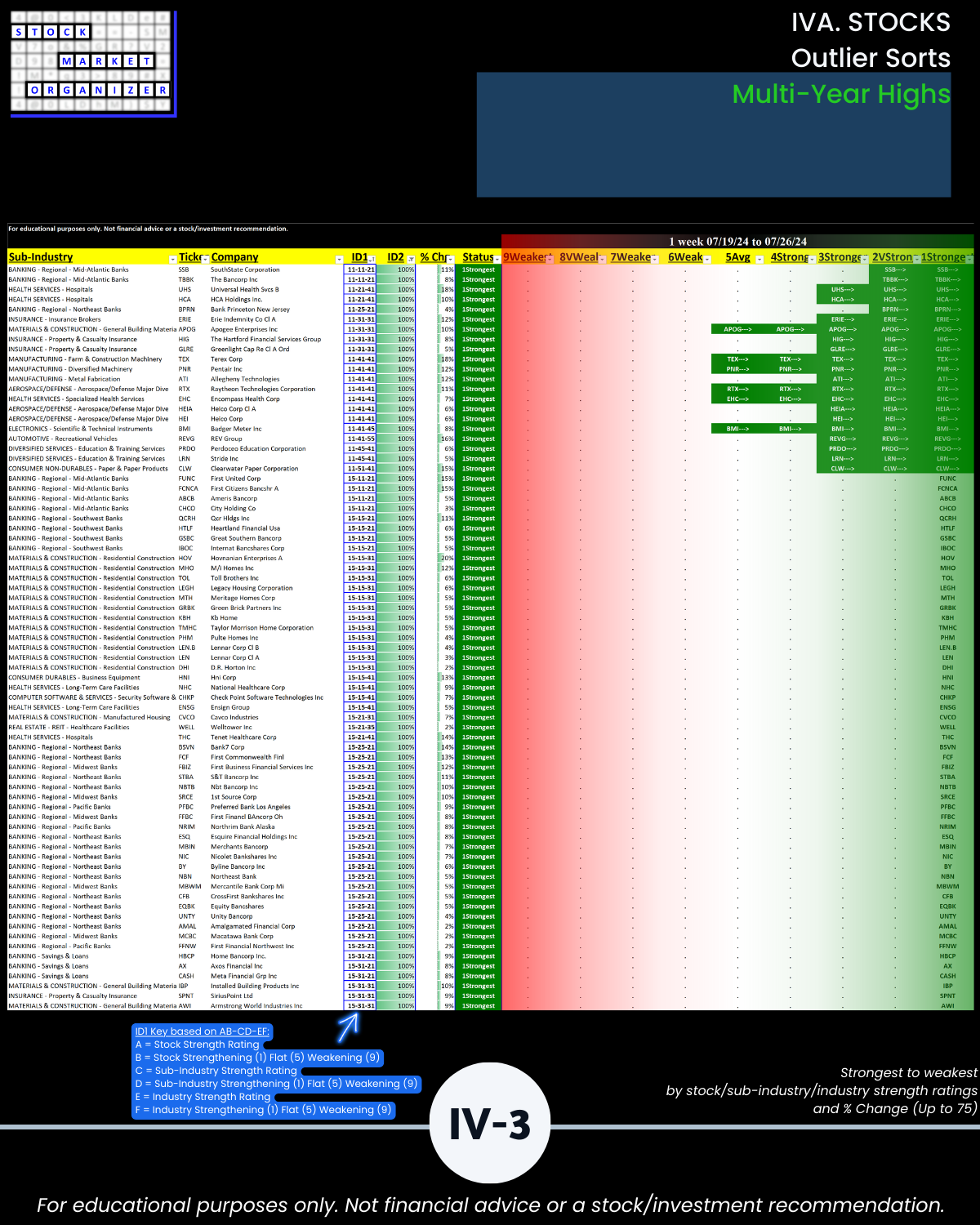Open the 1Strongest column filter arrow

pos(969,259)
